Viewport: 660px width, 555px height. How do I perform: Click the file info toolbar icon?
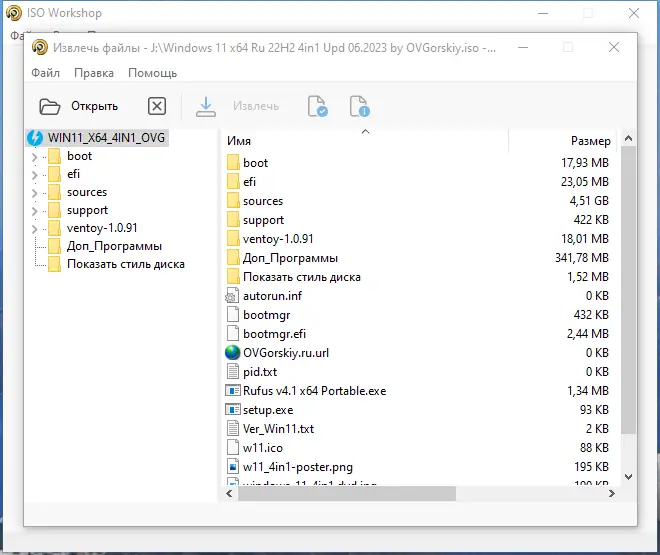[359, 106]
